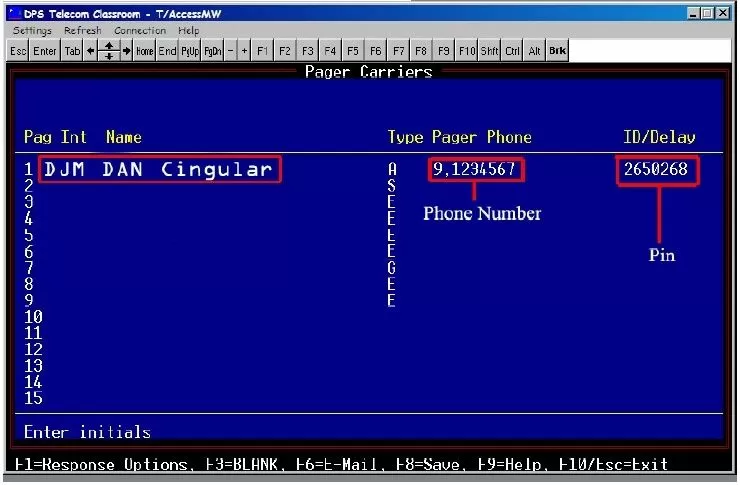Viewport: 740px width, 485px height.
Task: Toggle the Alt modifier button
Action: (534, 50)
